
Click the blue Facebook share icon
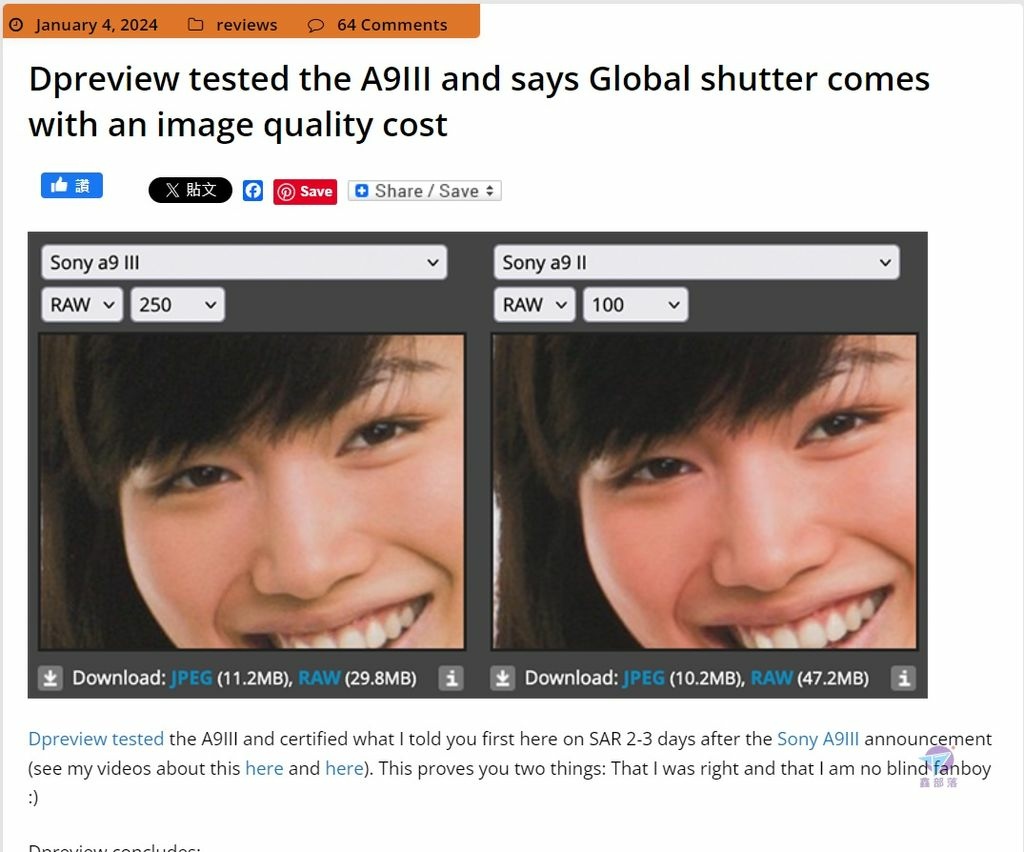(253, 191)
